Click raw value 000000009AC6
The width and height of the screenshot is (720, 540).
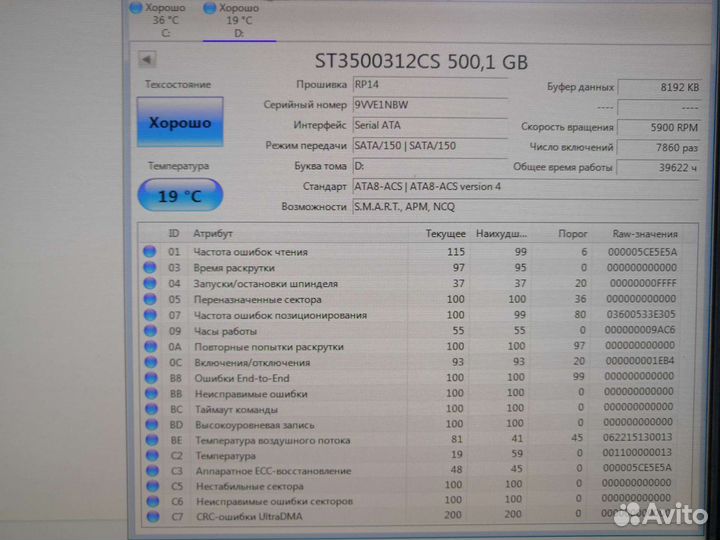tap(640, 330)
